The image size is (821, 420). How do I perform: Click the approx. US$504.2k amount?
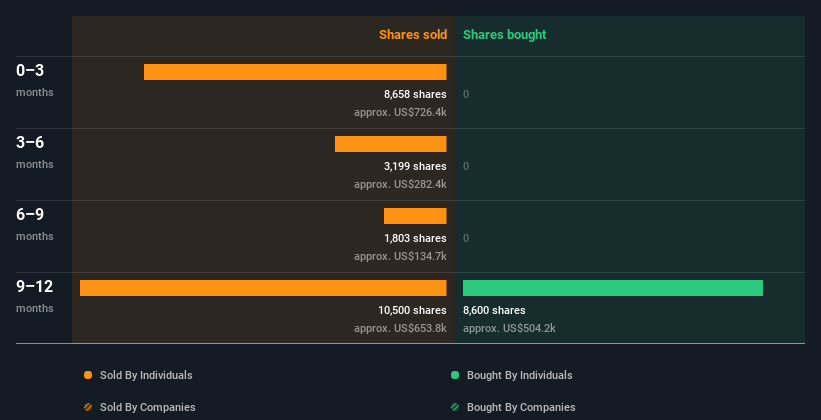[x=509, y=328]
